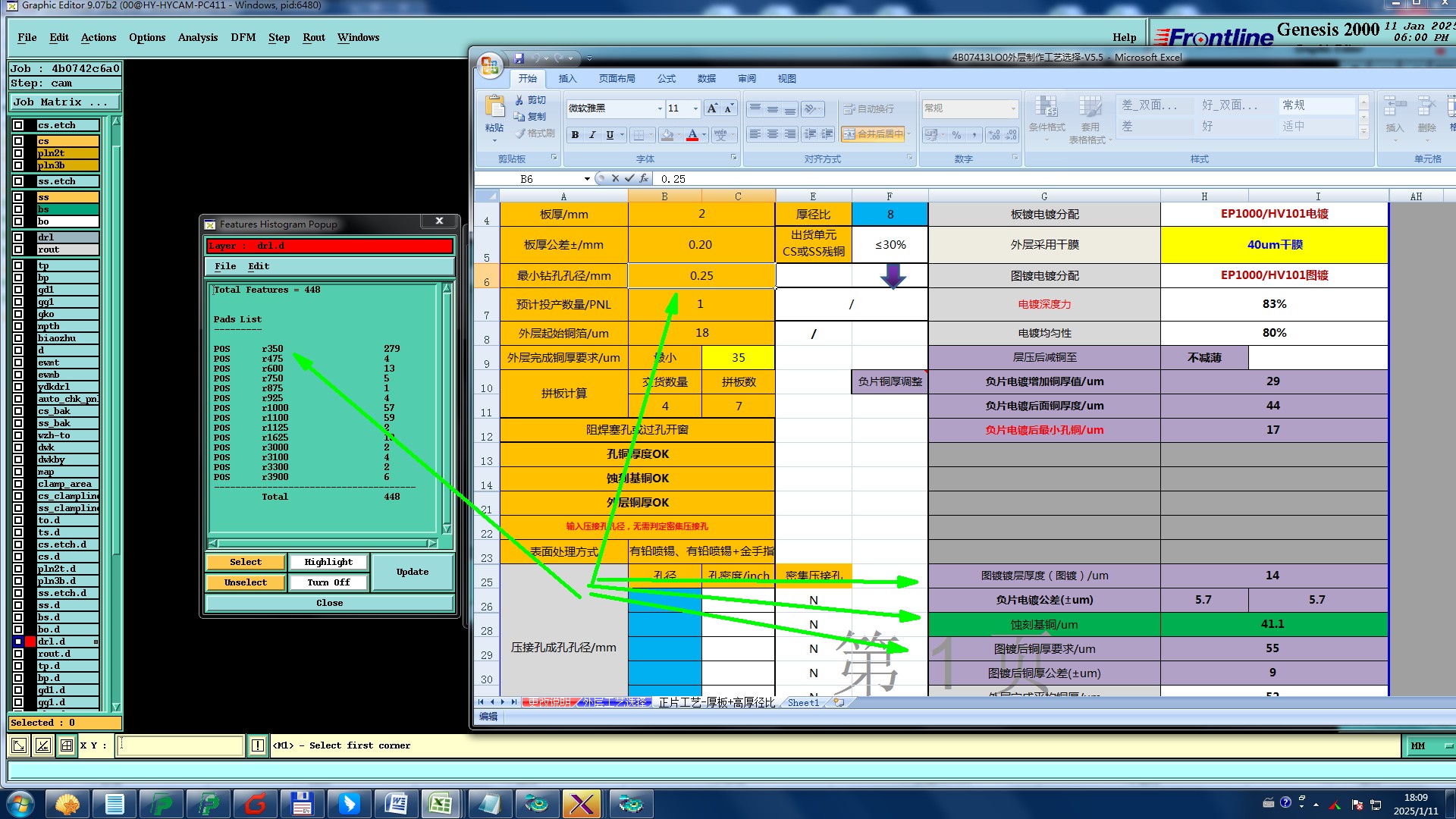Open the Analysis menu in Genesis
Viewport: 1456px width, 819px height.
198,37
